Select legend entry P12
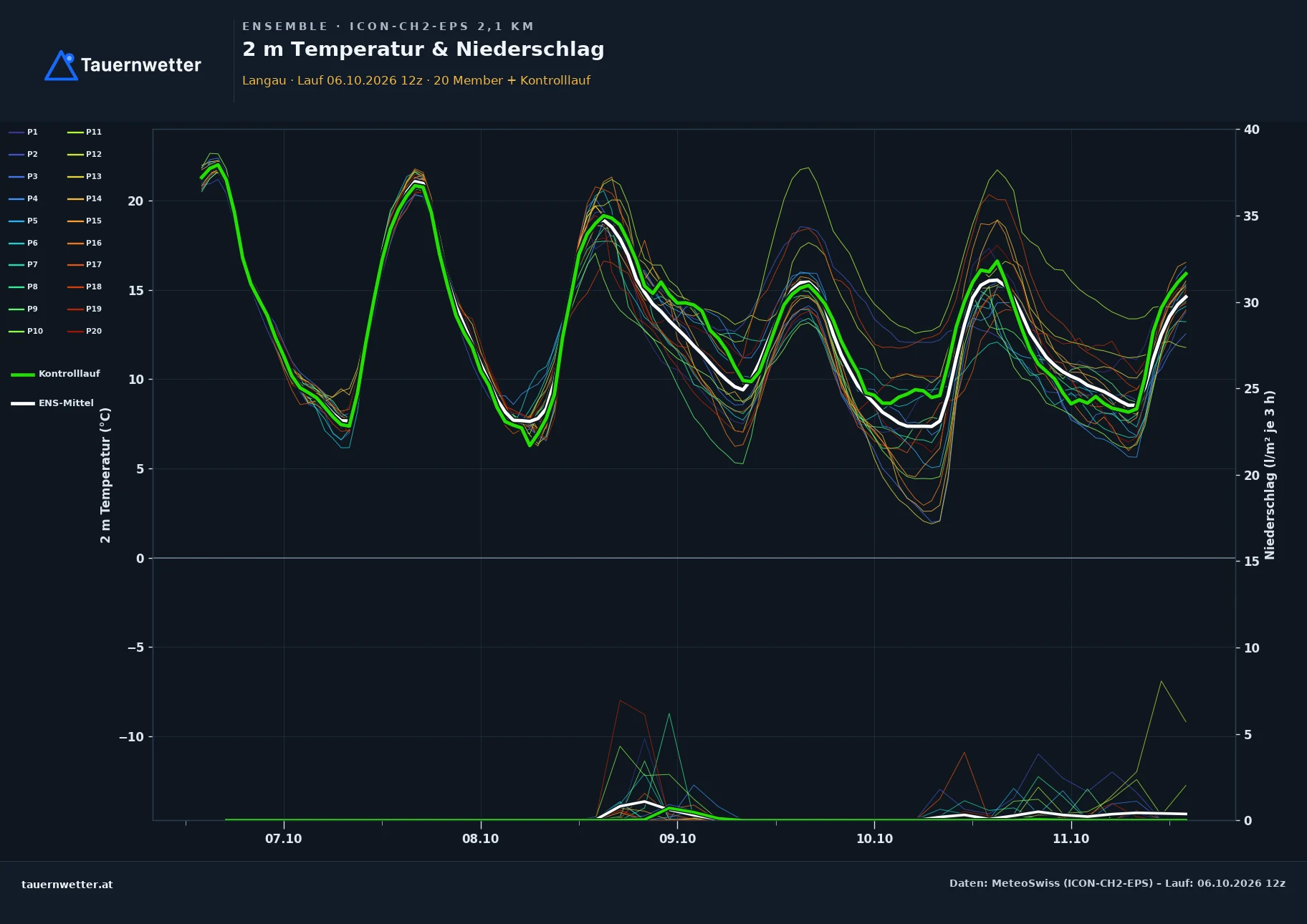 [x=85, y=154]
